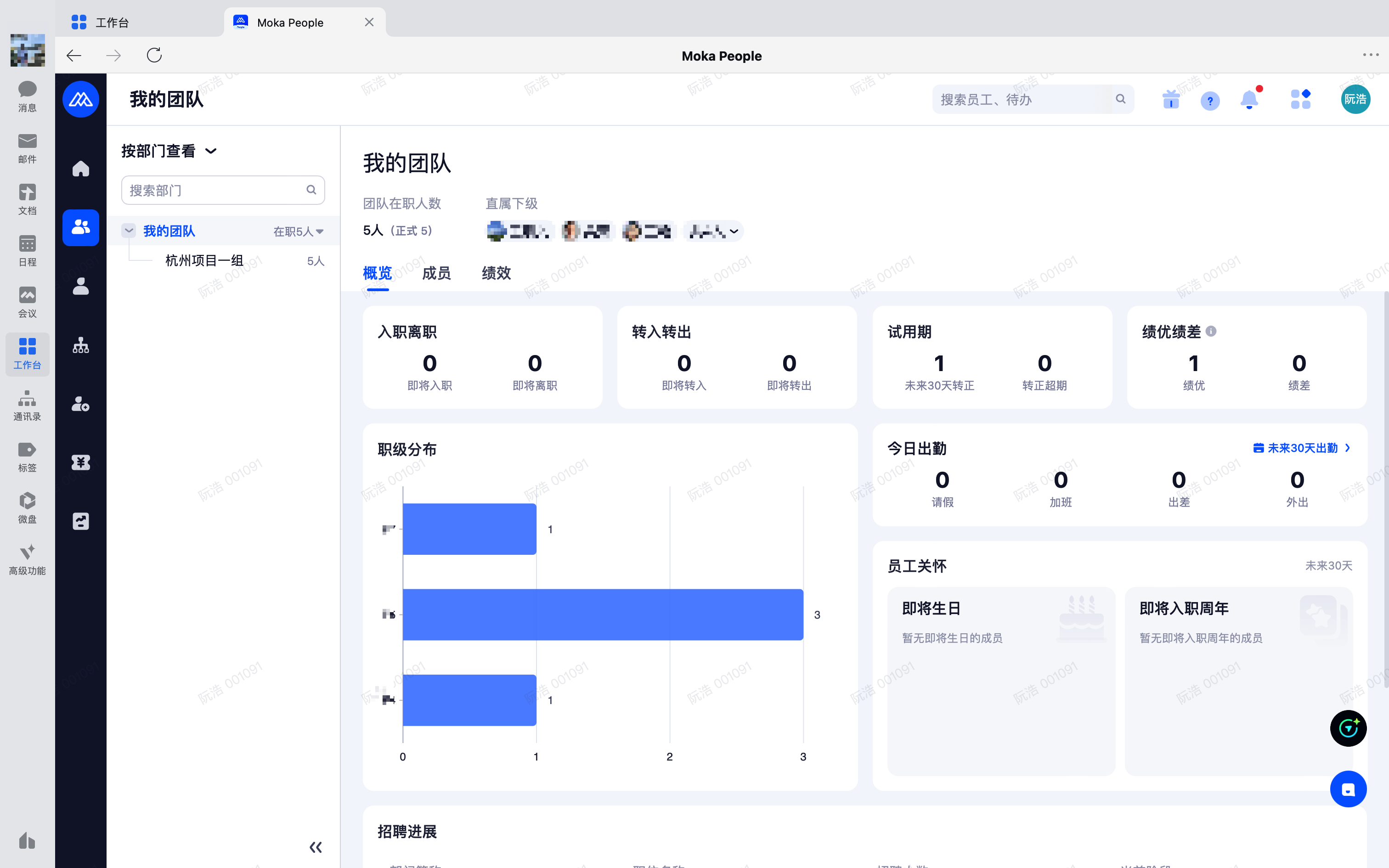Click the 绩优绩差 info icon
Image resolution: width=1389 pixels, height=868 pixels.
coord(1211,331)
